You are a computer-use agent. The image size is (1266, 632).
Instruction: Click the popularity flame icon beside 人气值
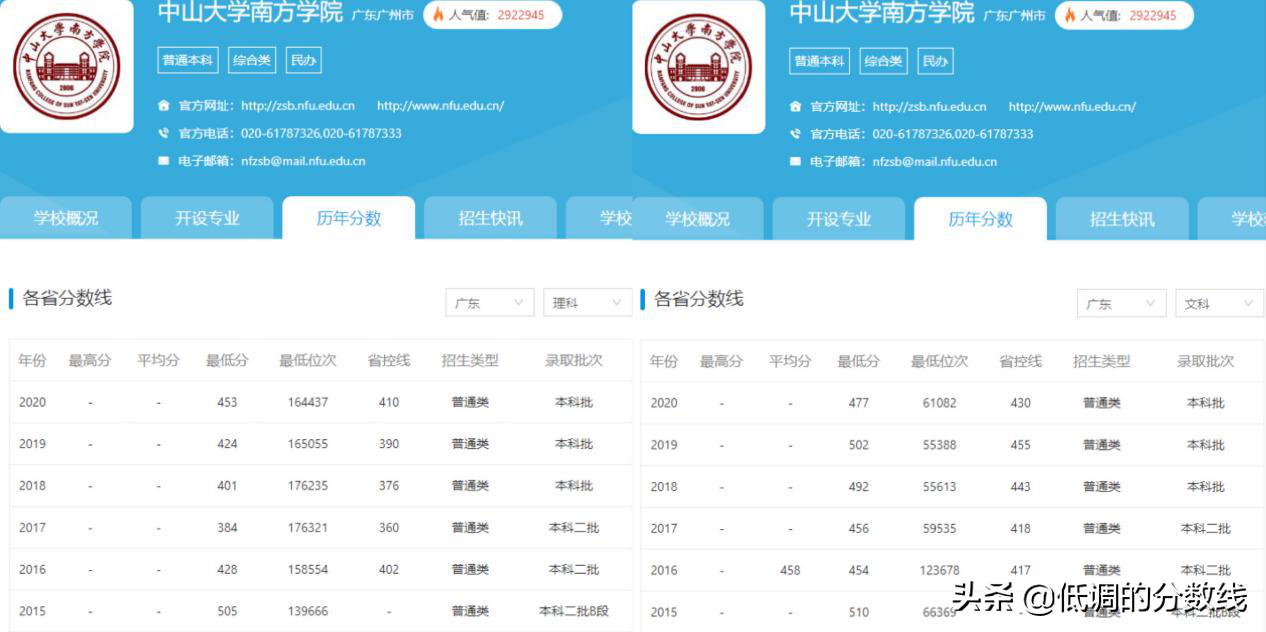pyautogui.click(x=439, y=16)
